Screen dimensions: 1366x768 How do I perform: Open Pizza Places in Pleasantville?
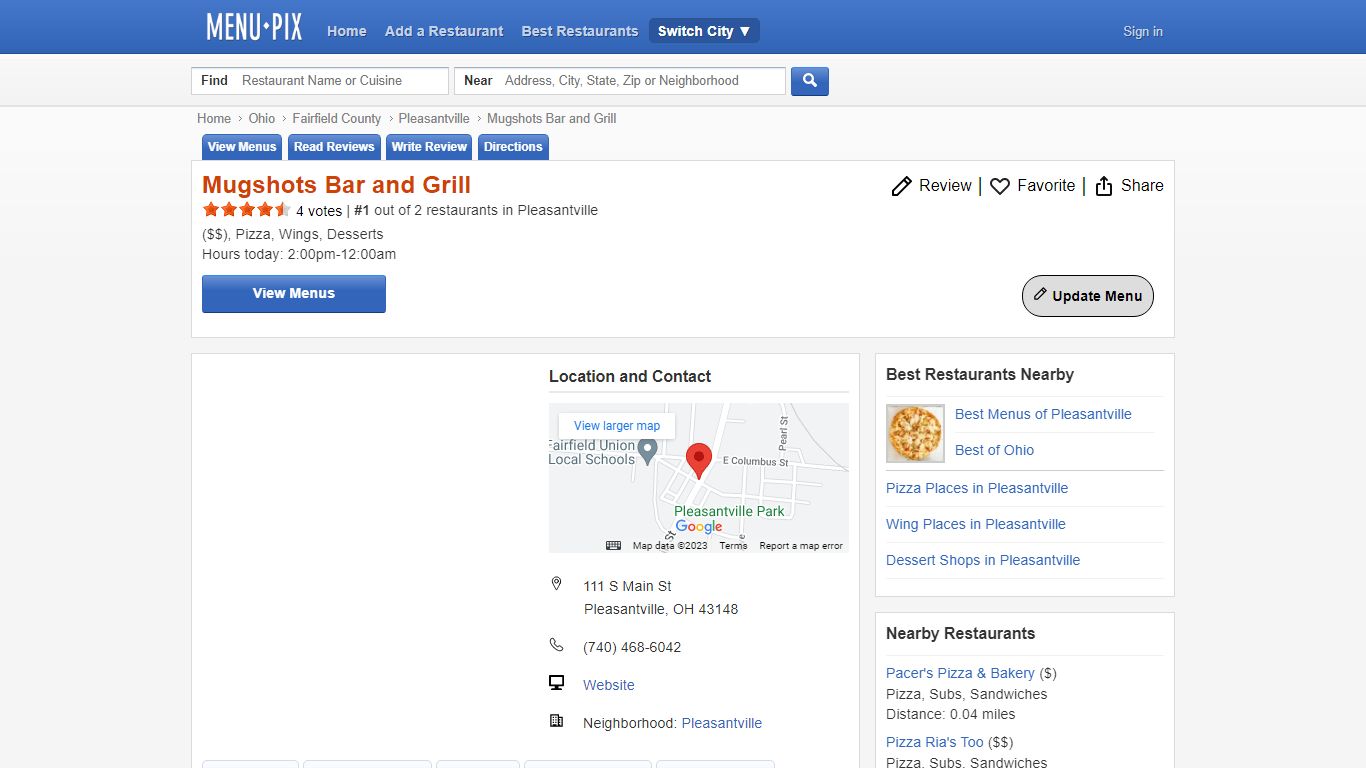click(977, 488)
